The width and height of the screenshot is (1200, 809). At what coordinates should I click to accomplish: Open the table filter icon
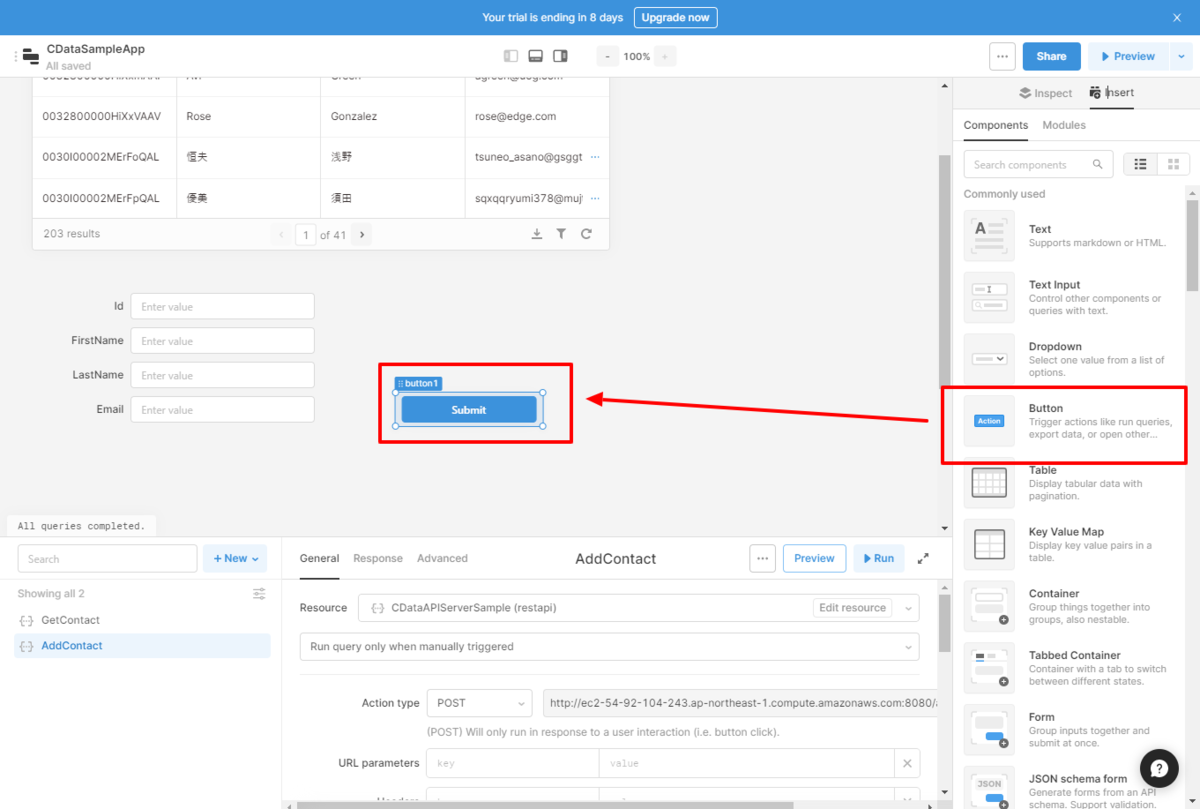tap(561, 234)
